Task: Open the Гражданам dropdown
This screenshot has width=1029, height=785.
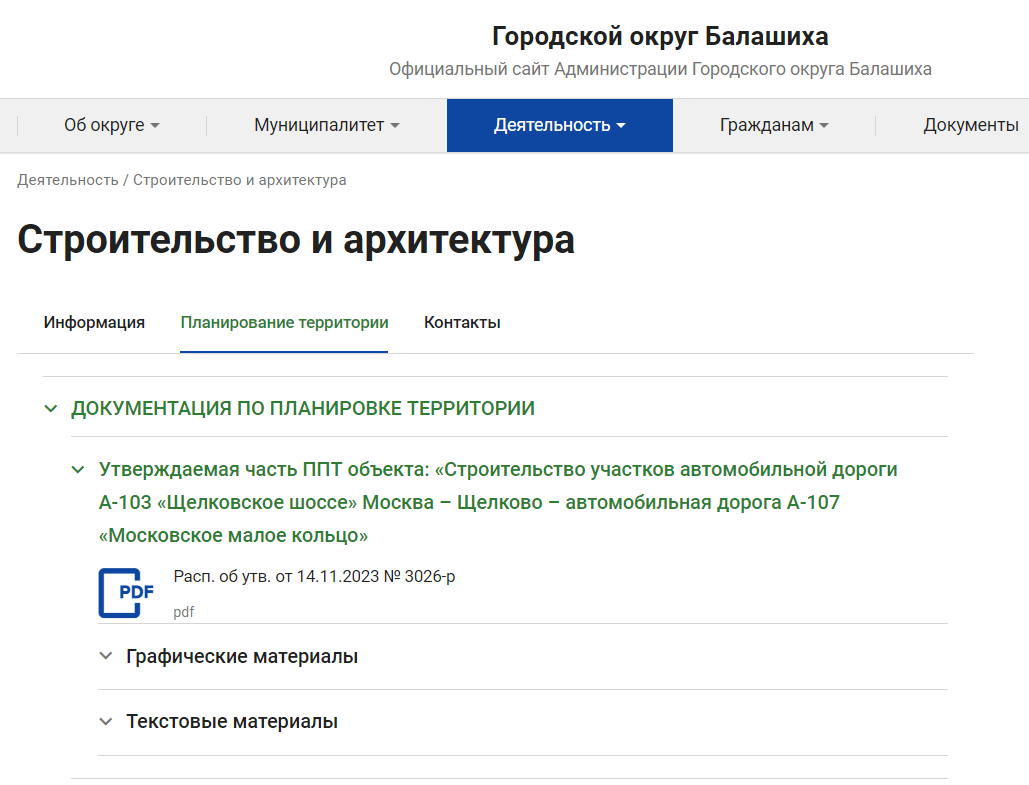Action: (771, 124)
